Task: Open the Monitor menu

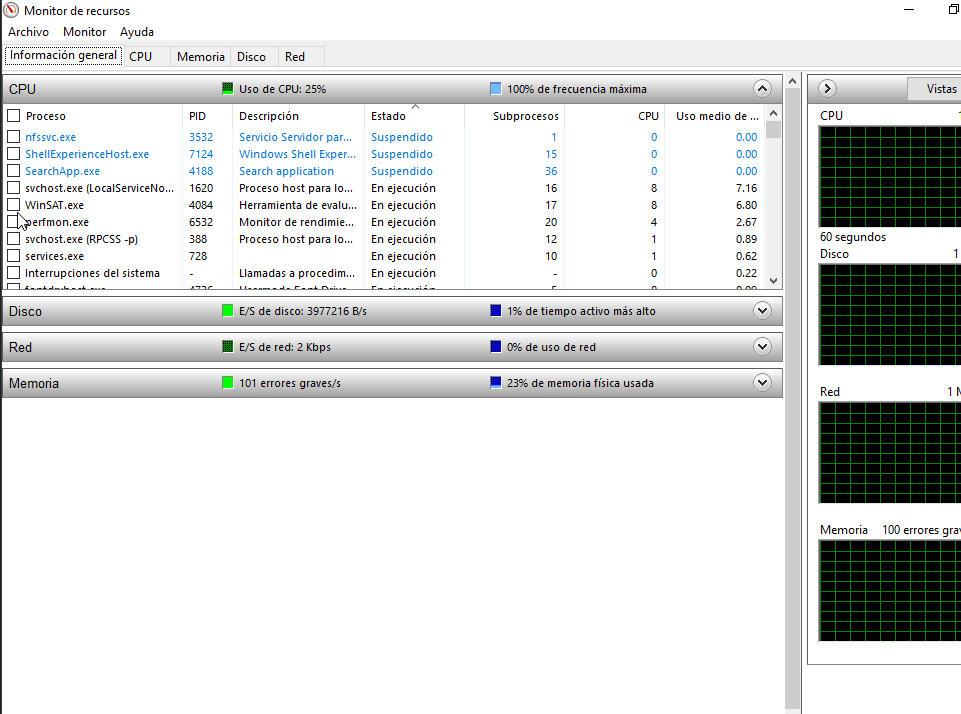Action: coord(84,32)
